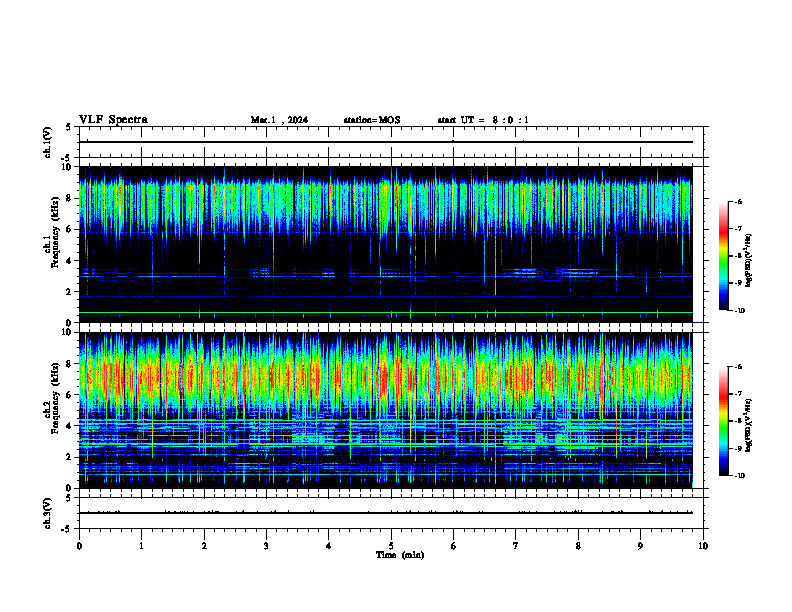This screenshot has height=612, width=792.
Task: Click the ch.1 frequency axis tick 8
Action: [69, 198]
